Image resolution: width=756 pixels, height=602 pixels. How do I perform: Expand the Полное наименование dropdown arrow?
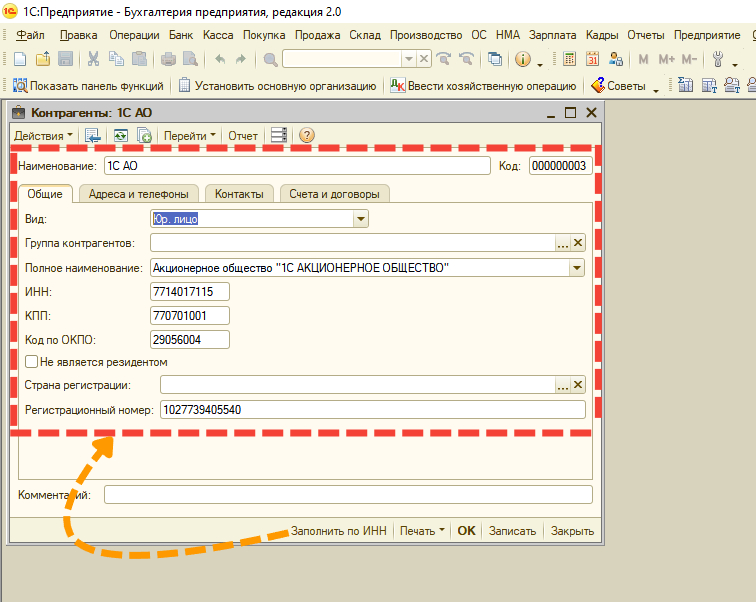[577, 268]
